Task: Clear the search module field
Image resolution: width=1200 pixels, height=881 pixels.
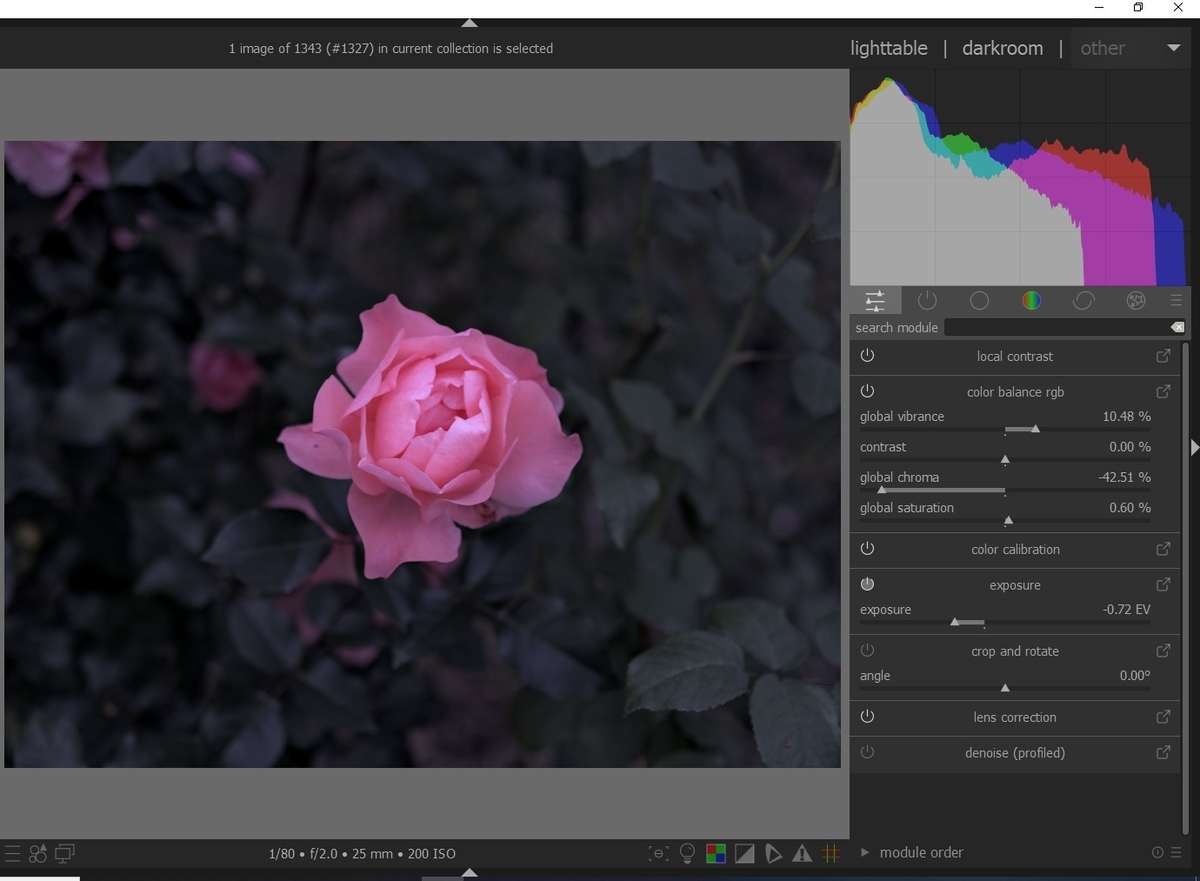Action: 1177,327
